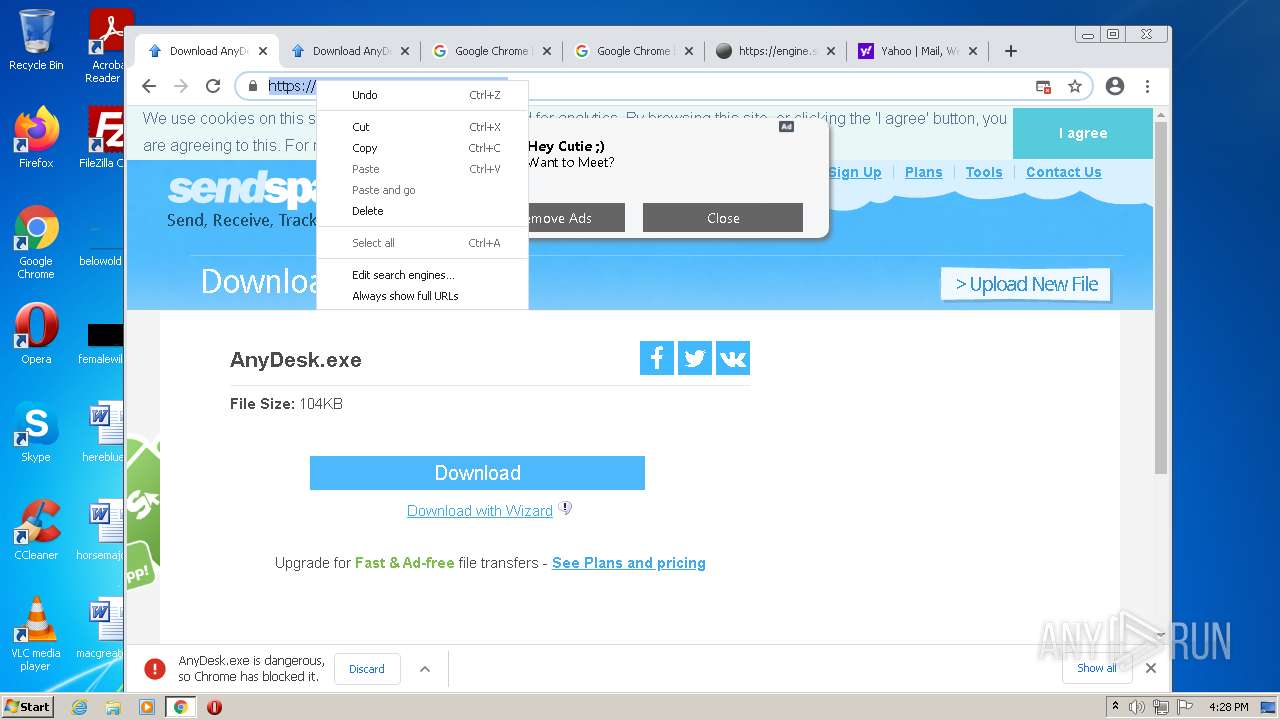Open Google Chrome desktop icon
Screen dimensions: 1280x720
36,242
